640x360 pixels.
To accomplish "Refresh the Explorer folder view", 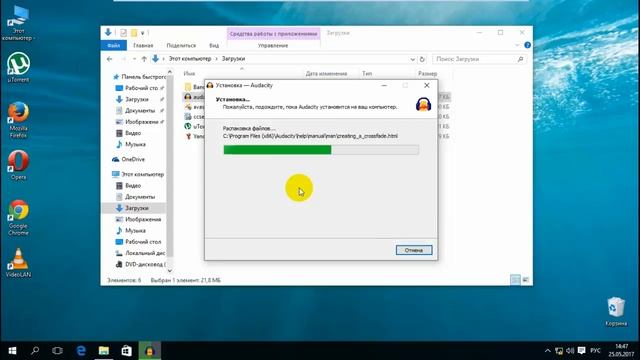I will click(x=422, y=59).
